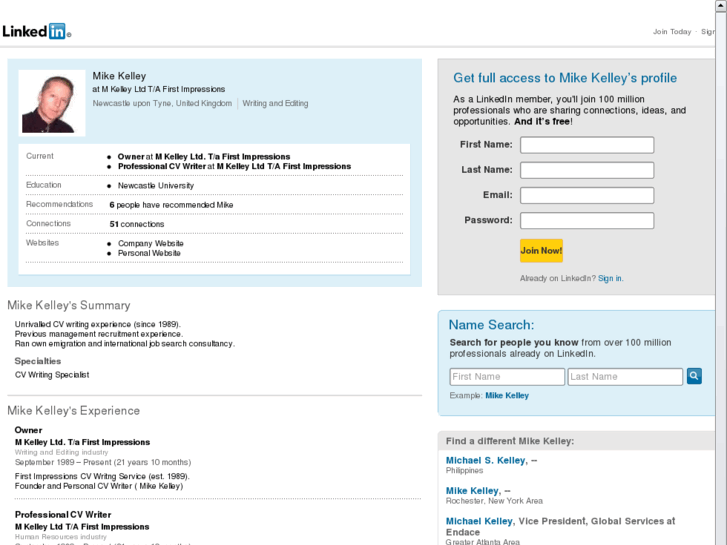Click Professional CV Writer under Experience
This screenshot has width=727, height=545.
click(x=63, y=515)
